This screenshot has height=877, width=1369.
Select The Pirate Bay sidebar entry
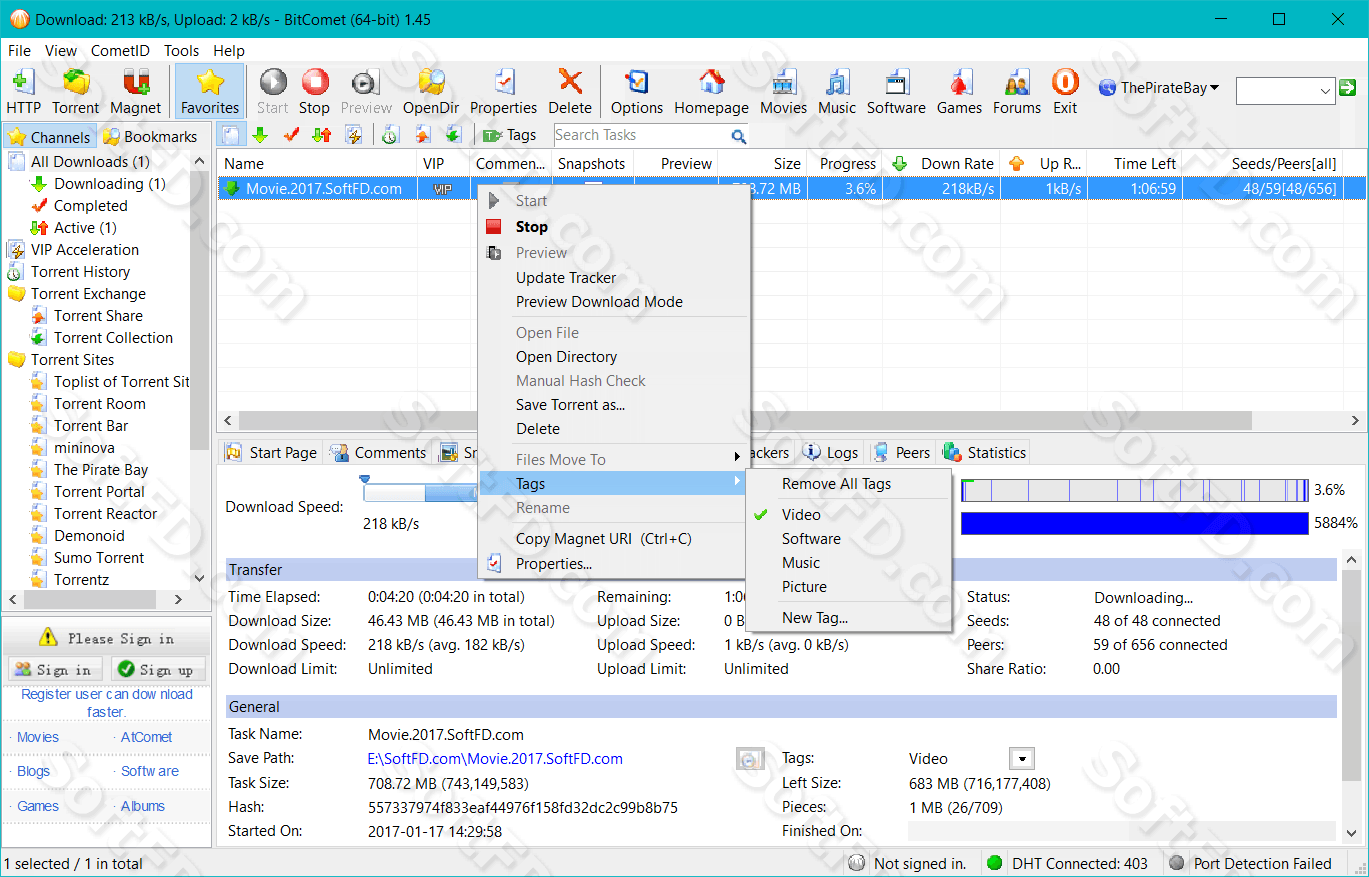(x=90, y=470)
